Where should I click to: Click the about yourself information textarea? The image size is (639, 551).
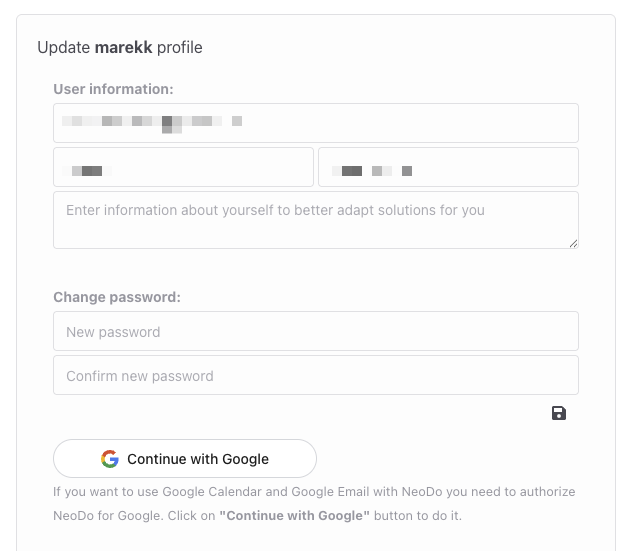click(x=315, y=220)
